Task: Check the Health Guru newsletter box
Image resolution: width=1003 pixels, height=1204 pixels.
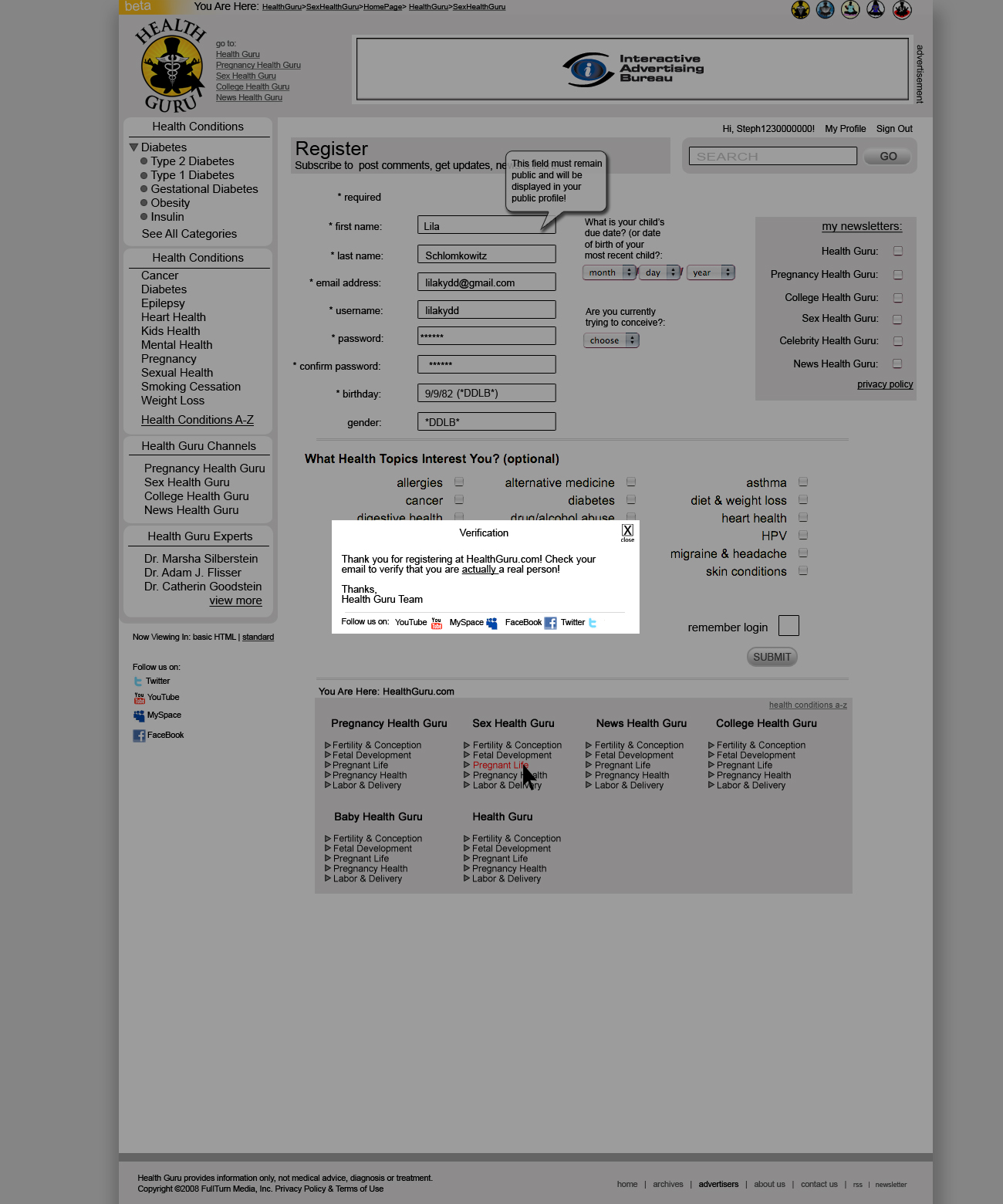Action: click(x=898, y=251)
